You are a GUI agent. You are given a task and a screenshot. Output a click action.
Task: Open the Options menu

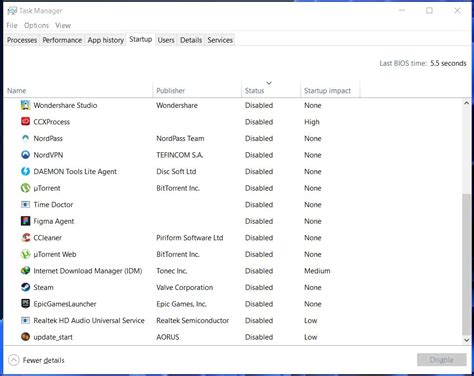pyautogui.click(x=36, y=25)
